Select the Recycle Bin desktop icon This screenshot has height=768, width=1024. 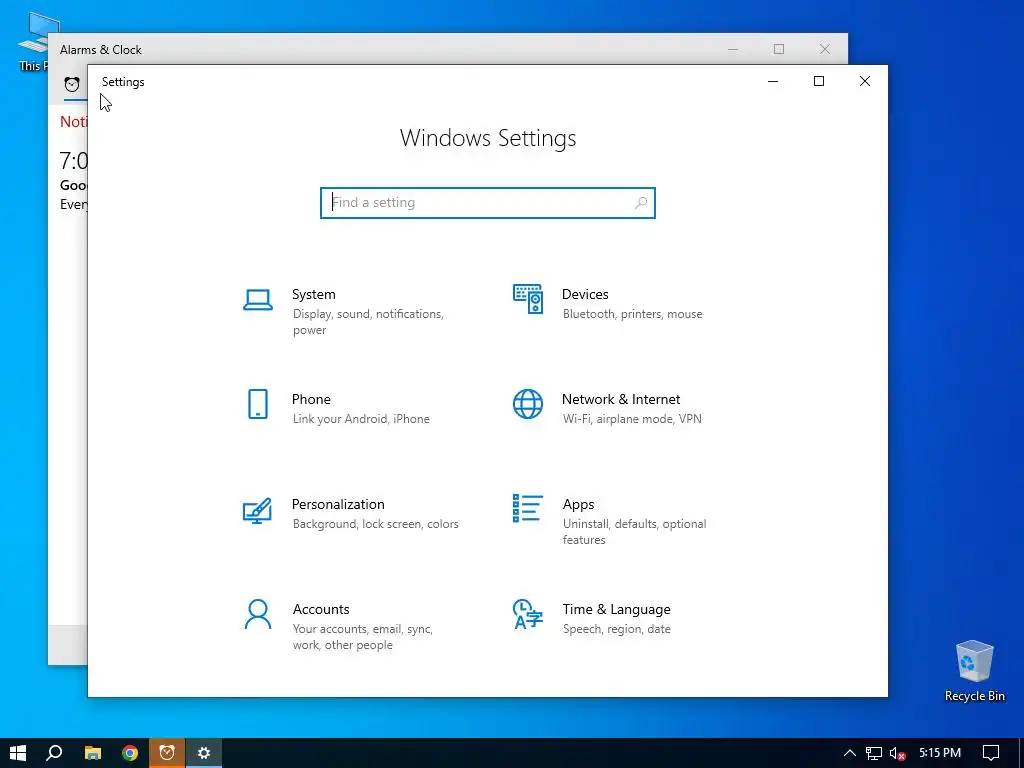974,671
